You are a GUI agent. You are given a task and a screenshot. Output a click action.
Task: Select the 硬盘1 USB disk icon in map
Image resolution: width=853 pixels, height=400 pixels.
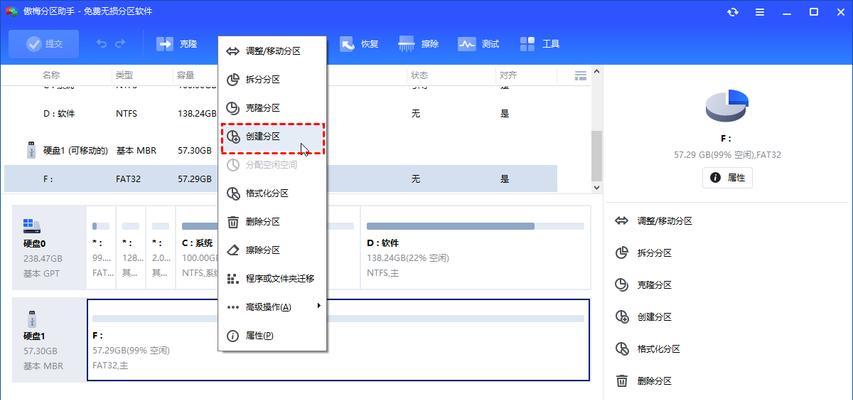tap(32, 318)
